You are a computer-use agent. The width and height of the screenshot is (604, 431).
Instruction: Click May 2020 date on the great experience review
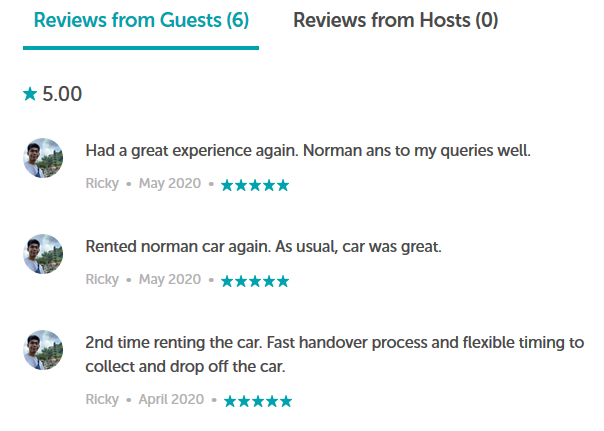click(170, 184)
